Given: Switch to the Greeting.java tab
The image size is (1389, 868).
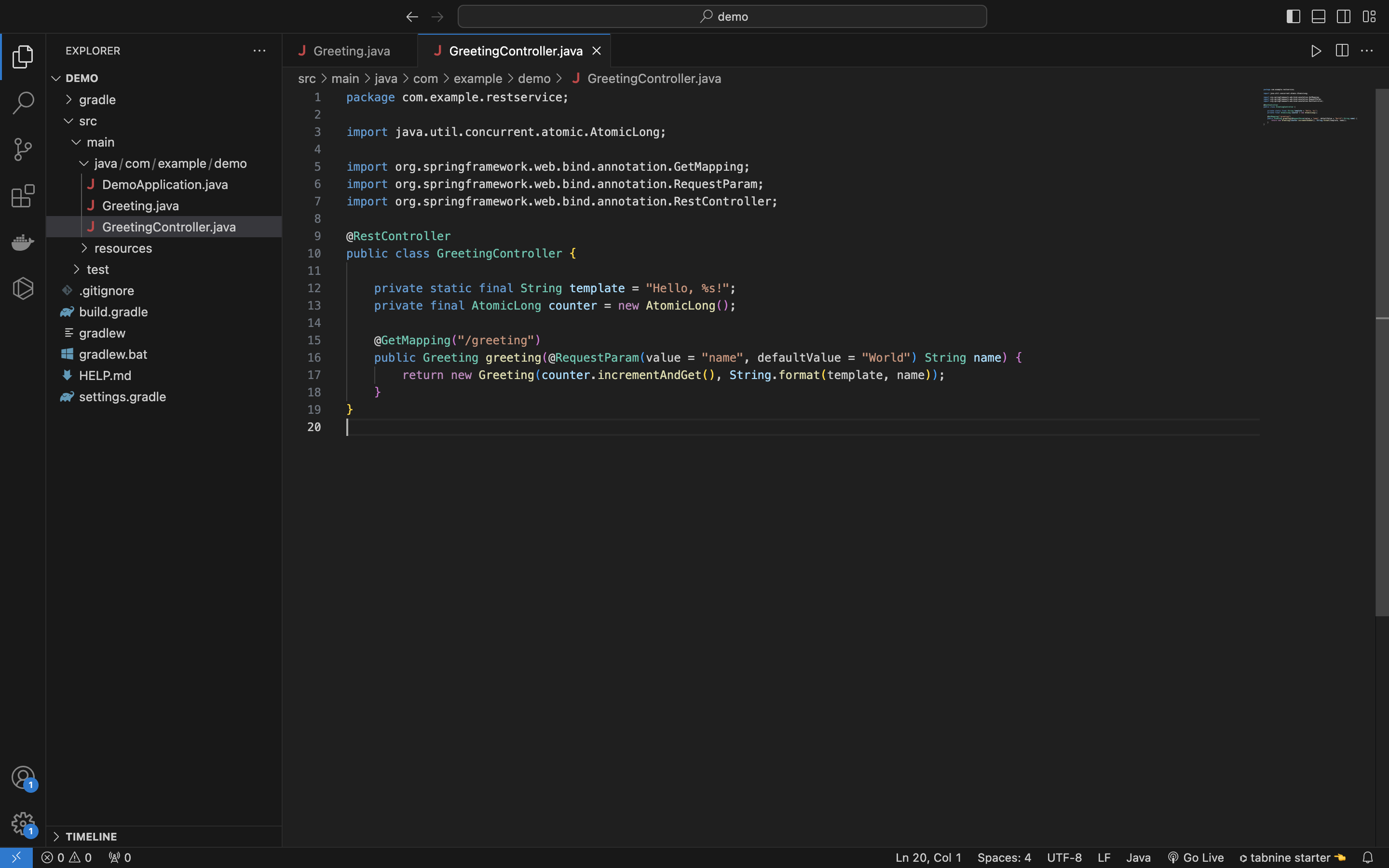Looking at the screenshot, I should pyautogui.click(x=351, y=51).
